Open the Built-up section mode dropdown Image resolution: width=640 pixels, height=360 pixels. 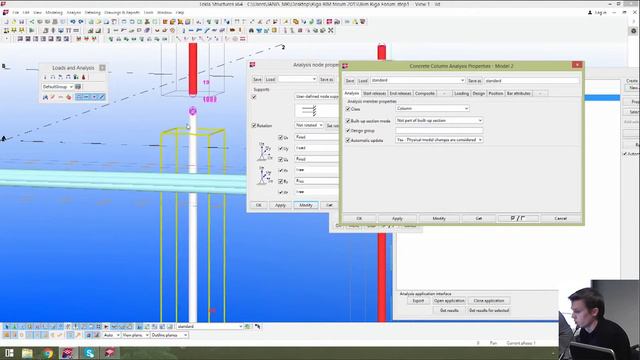point(439,120)
